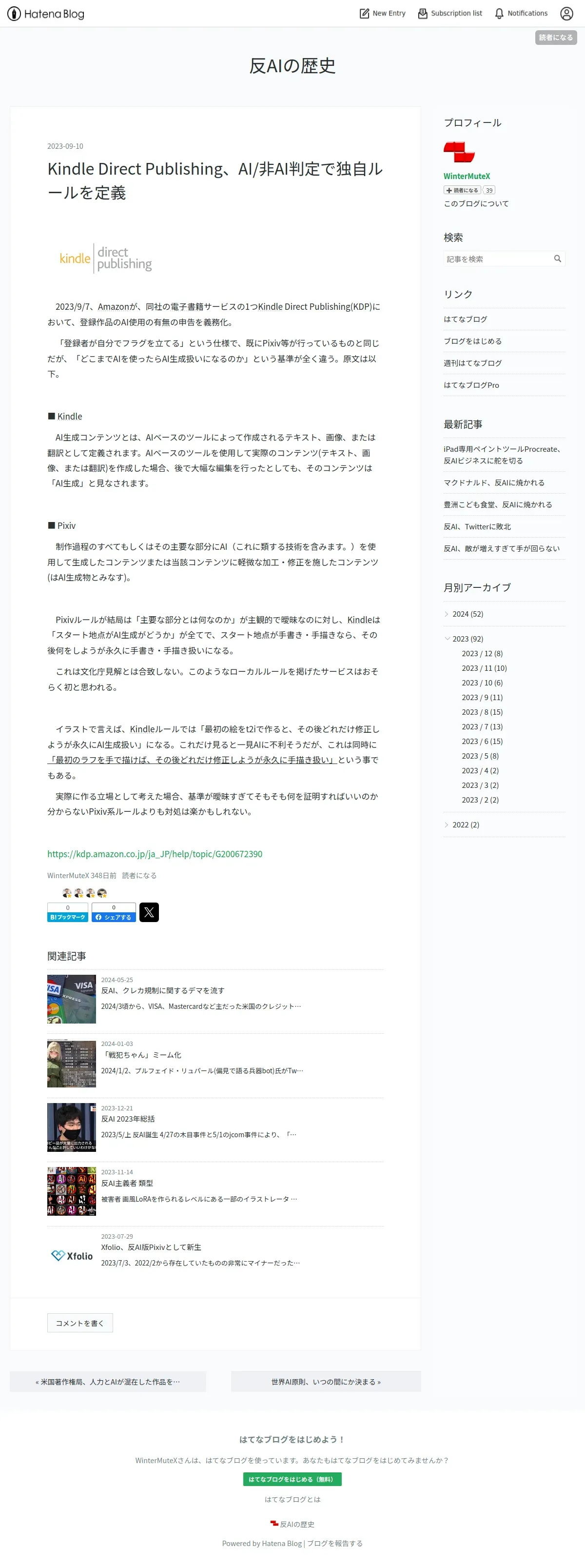The width and height of the screenshot is (585, 1568).
Task: Open the Subscription list
Action: coord(450,13)
